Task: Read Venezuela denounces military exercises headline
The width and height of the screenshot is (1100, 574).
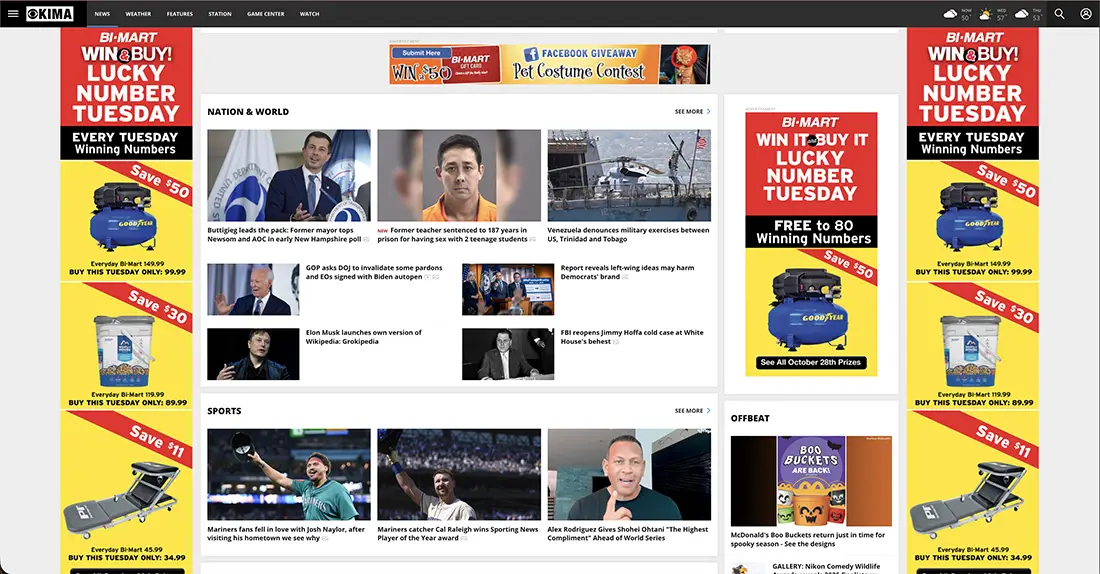Action: coord(629,234)
